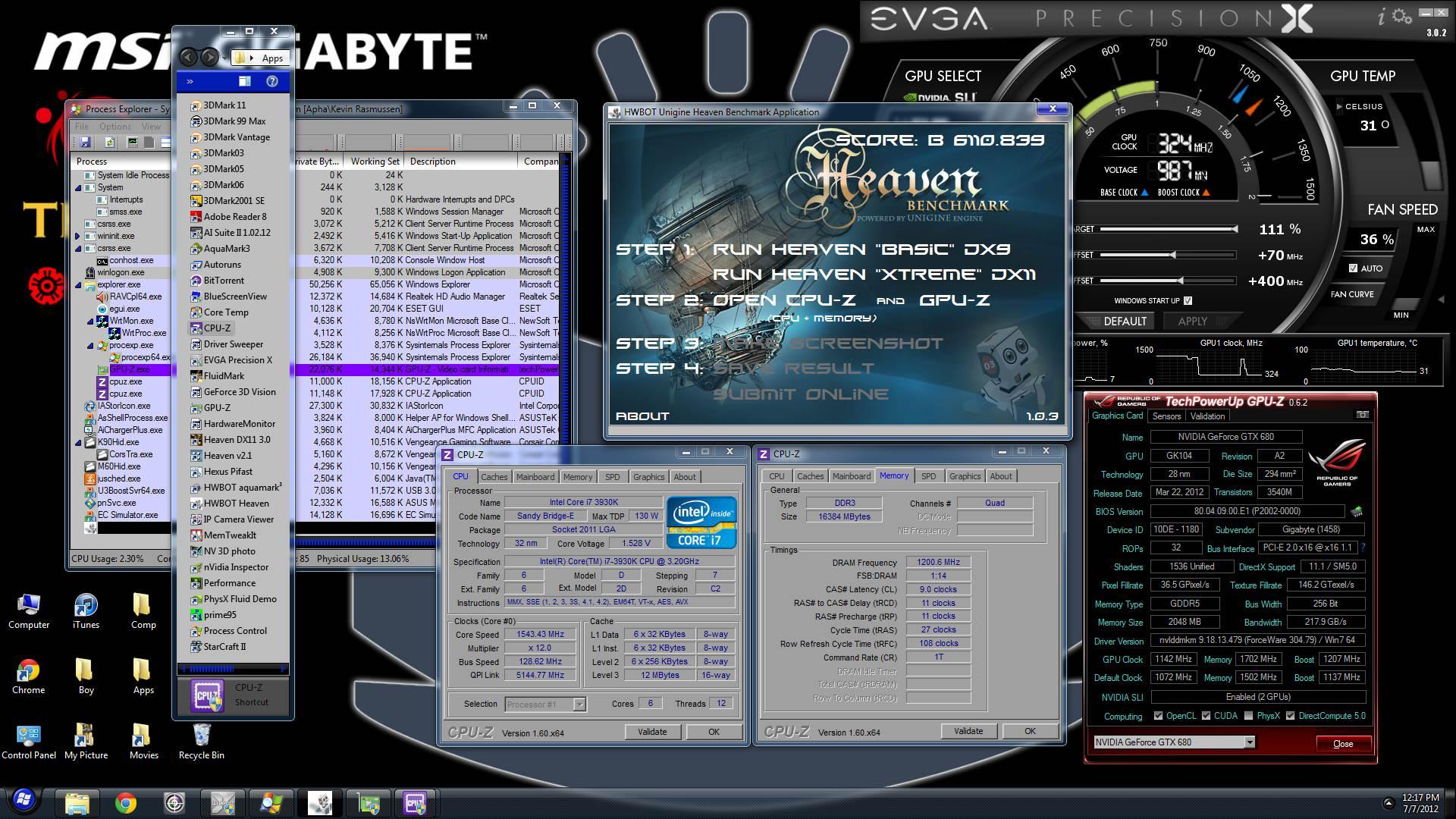The height and width of the screenshot is (819, 1456).
Task: Click Process Explorer refresh toolbar icon
Action: pyautogui.click(x=109, y=142)
